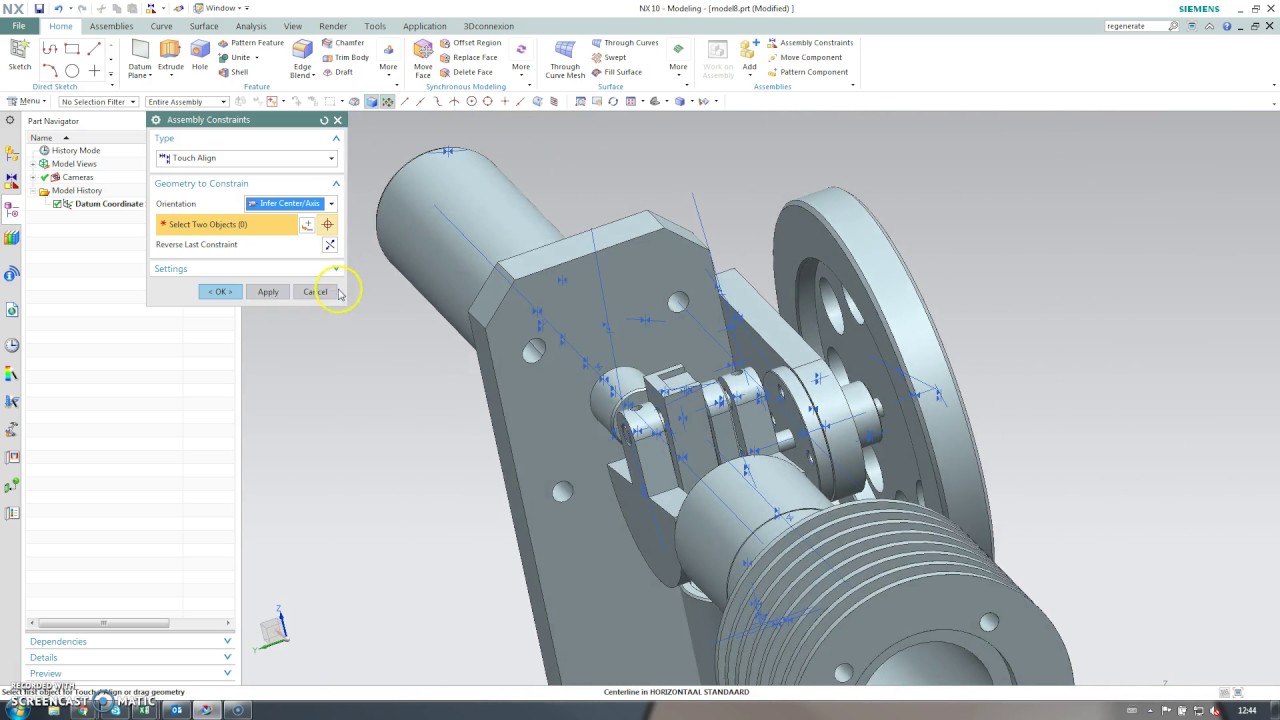Reset the Assembly Constraints dialog
Screen dimensions: 1280x720
click(324, 120)
